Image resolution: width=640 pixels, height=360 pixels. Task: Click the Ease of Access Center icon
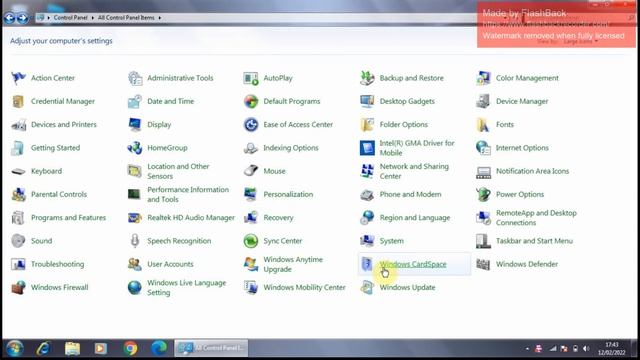(x=251, y=124)
